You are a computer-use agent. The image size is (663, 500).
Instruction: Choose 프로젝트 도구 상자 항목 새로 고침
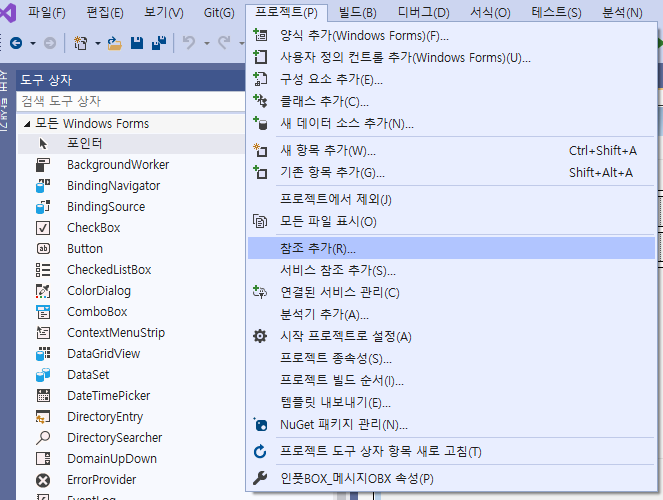pyautogui.click(x=451, y=451)
